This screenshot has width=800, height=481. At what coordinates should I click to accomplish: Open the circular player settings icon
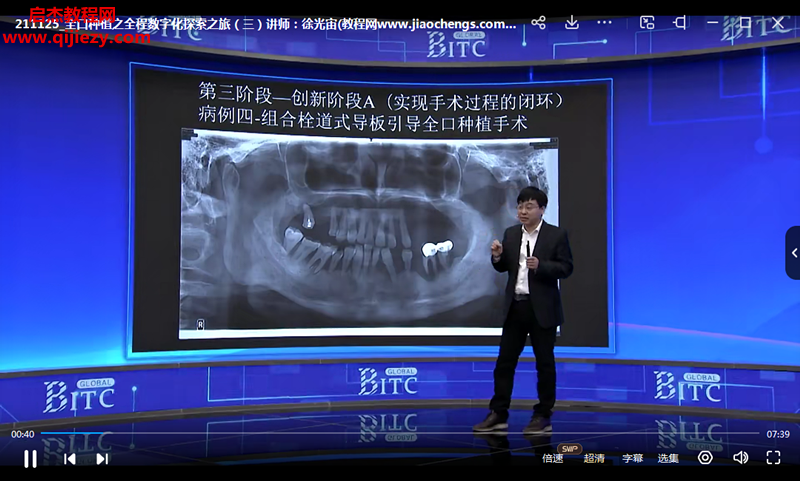coord(705,458)
